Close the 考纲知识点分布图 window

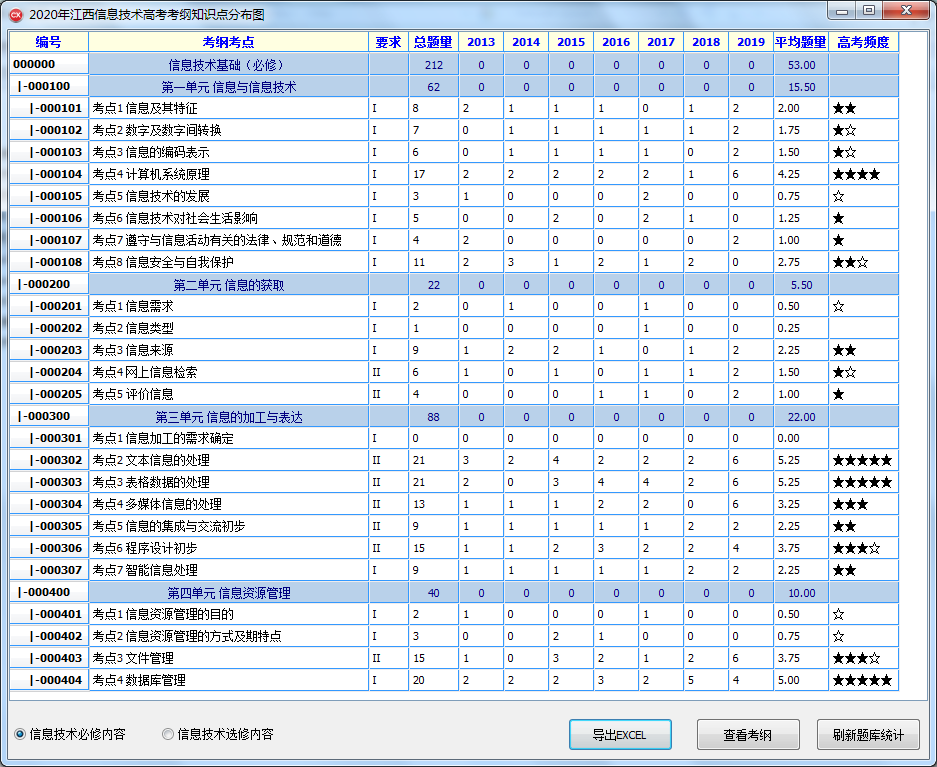coord(907,11)
